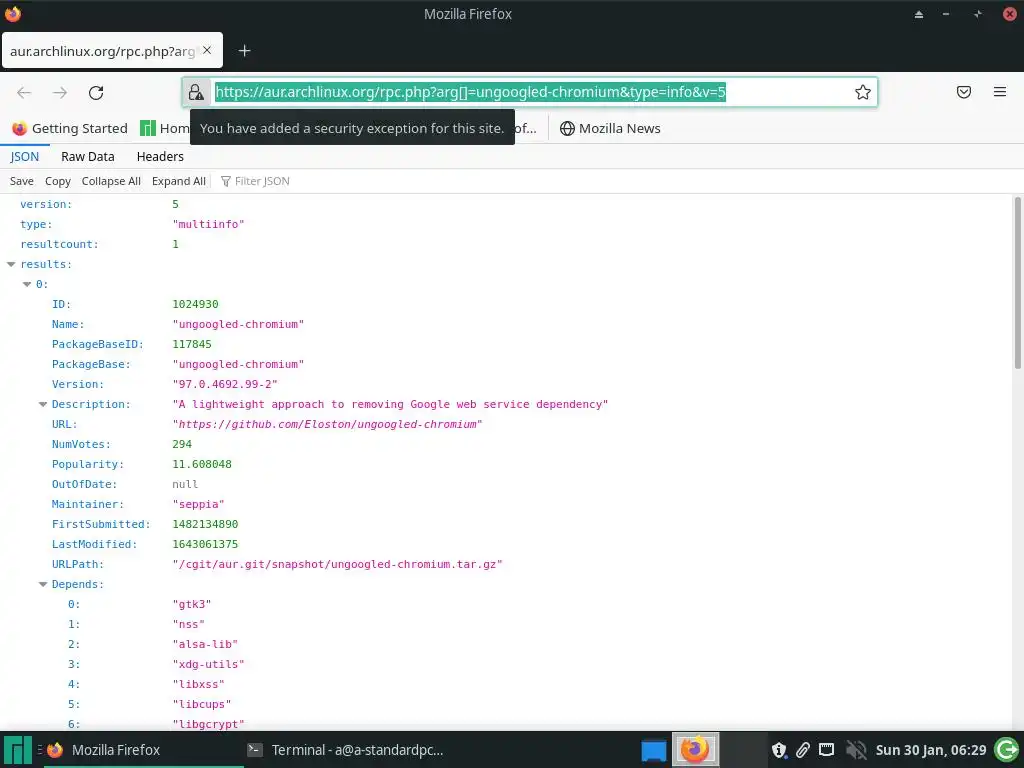1024x768 pixels.
Task: Open the clipboard paperclip tray icon
Action: [803, 750]
